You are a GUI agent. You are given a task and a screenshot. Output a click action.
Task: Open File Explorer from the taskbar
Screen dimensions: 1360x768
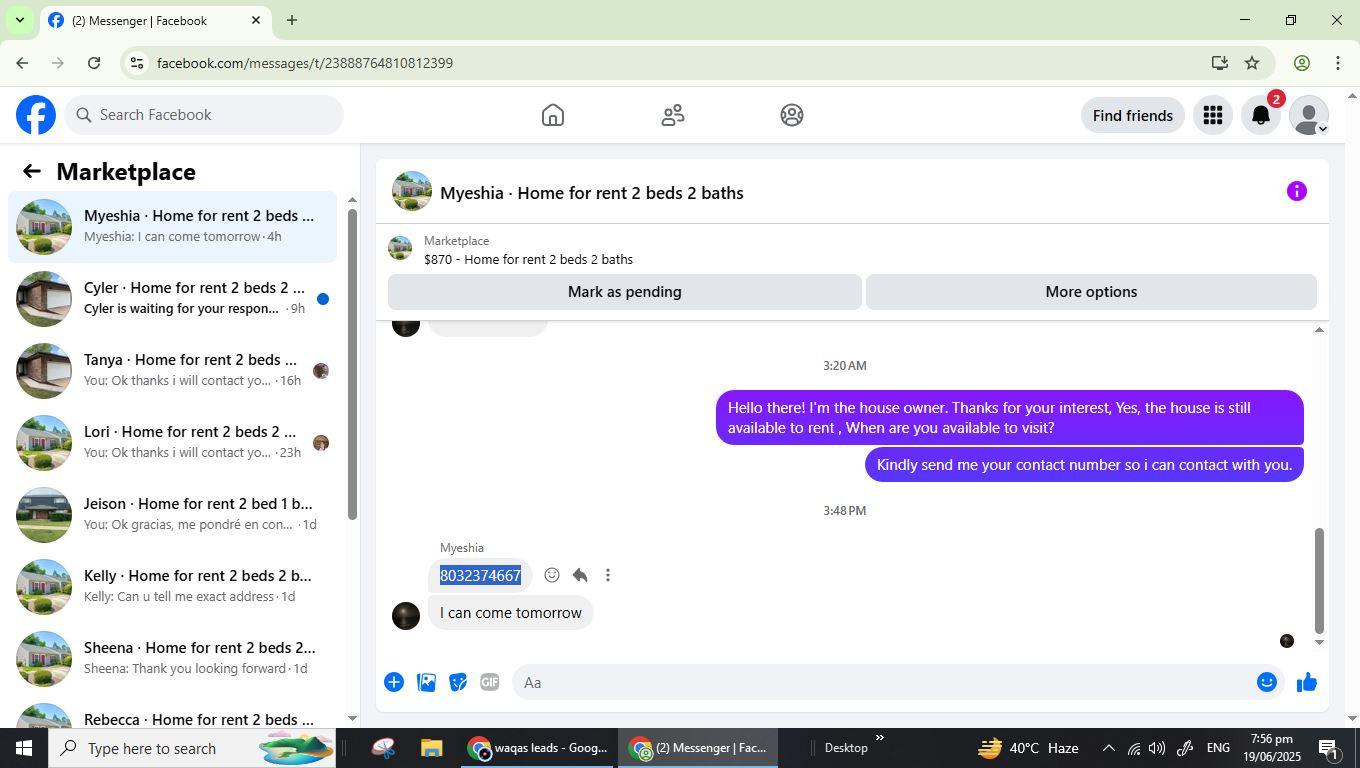[431, 748]
